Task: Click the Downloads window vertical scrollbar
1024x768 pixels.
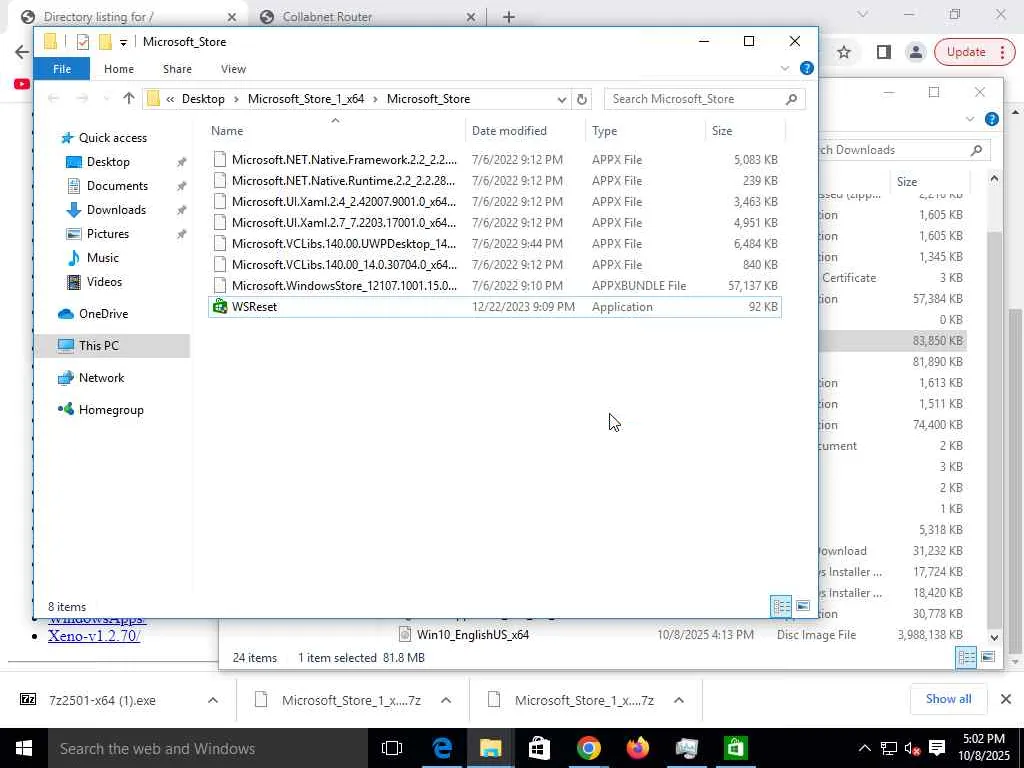Action: pos(994,428)
